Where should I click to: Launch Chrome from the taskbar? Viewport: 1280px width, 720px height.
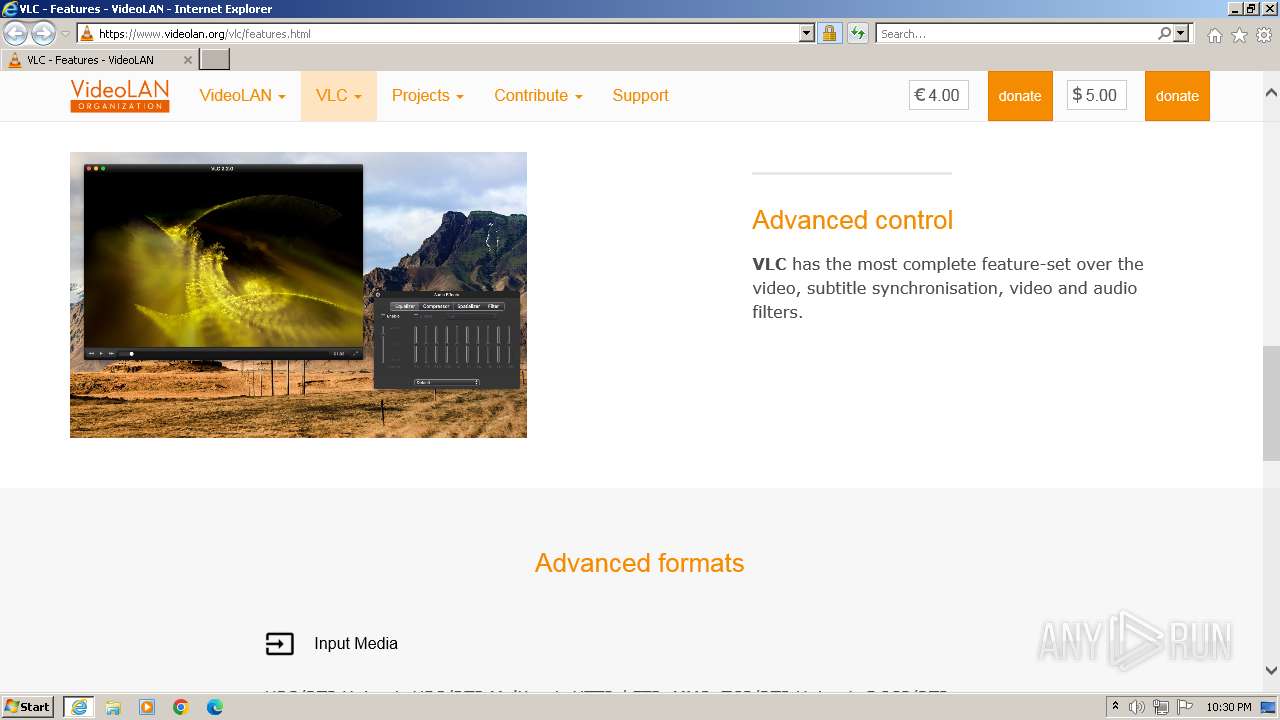coord(181,707)
